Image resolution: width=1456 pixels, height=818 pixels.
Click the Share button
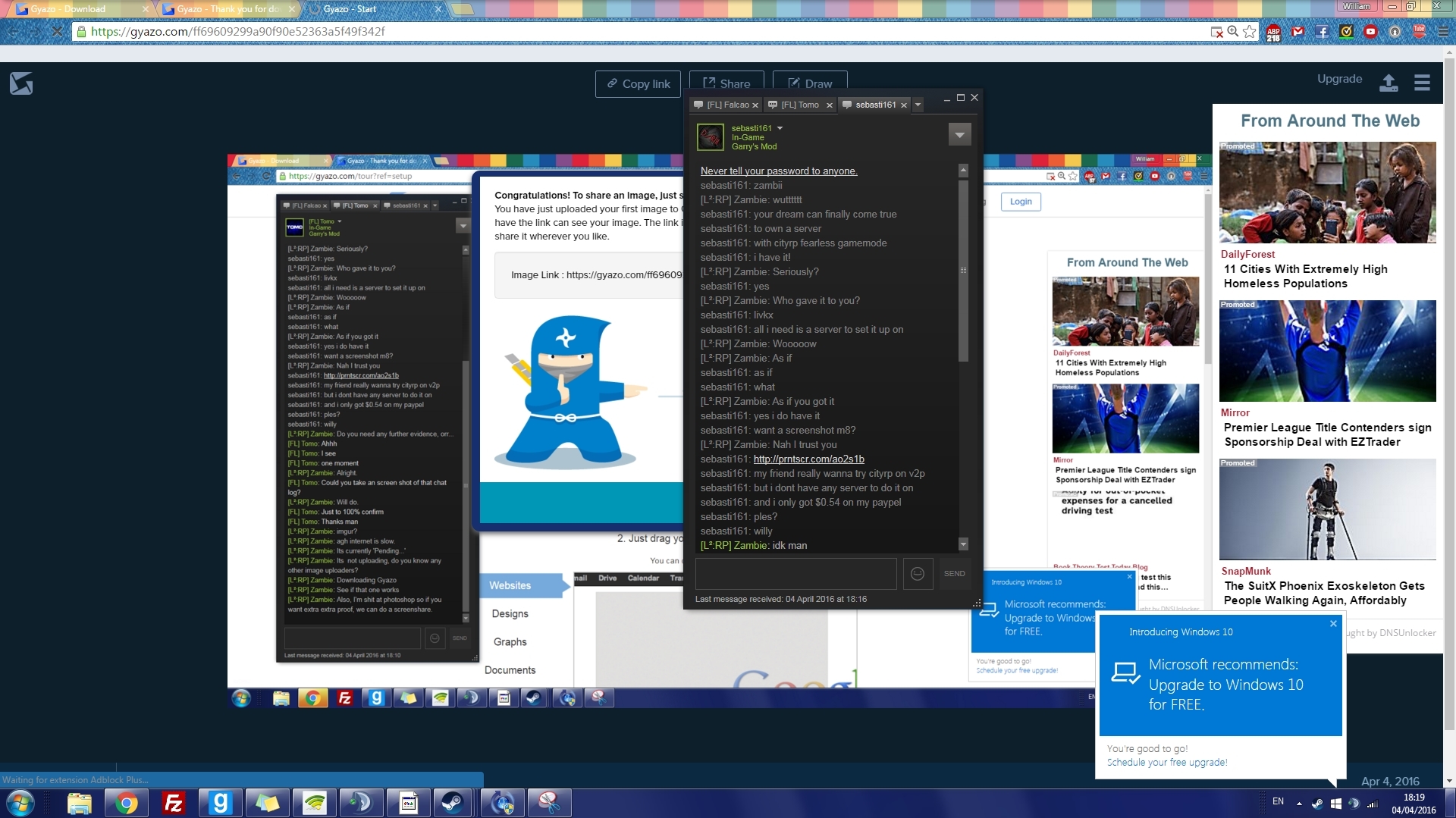pyautogui.click(x=726, y=84)
